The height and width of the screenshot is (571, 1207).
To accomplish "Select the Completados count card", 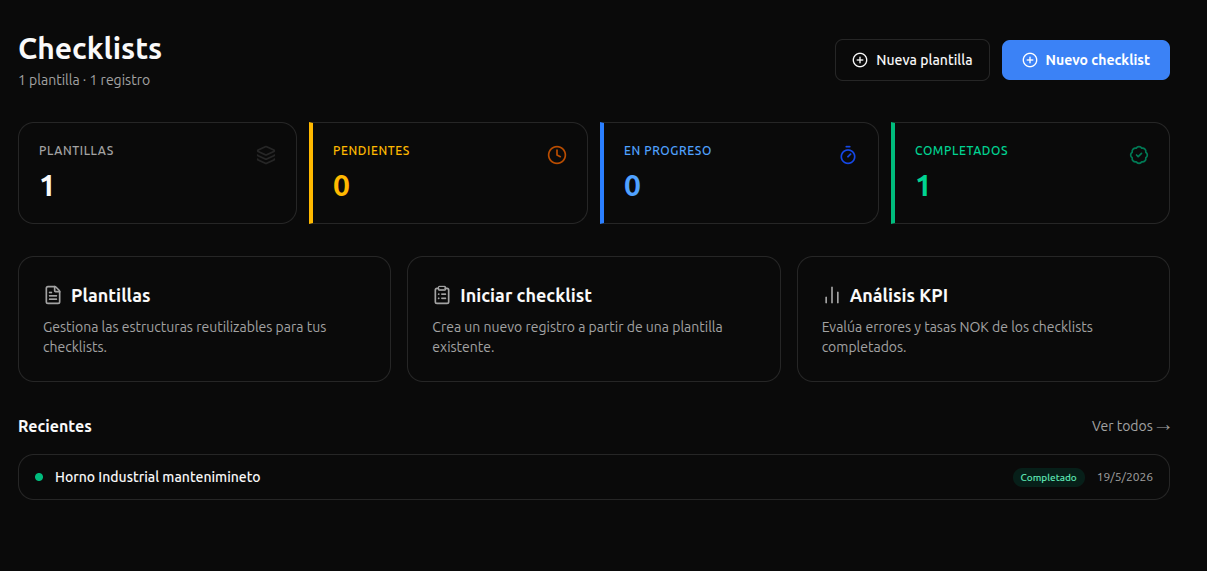I will point(1030,173).
